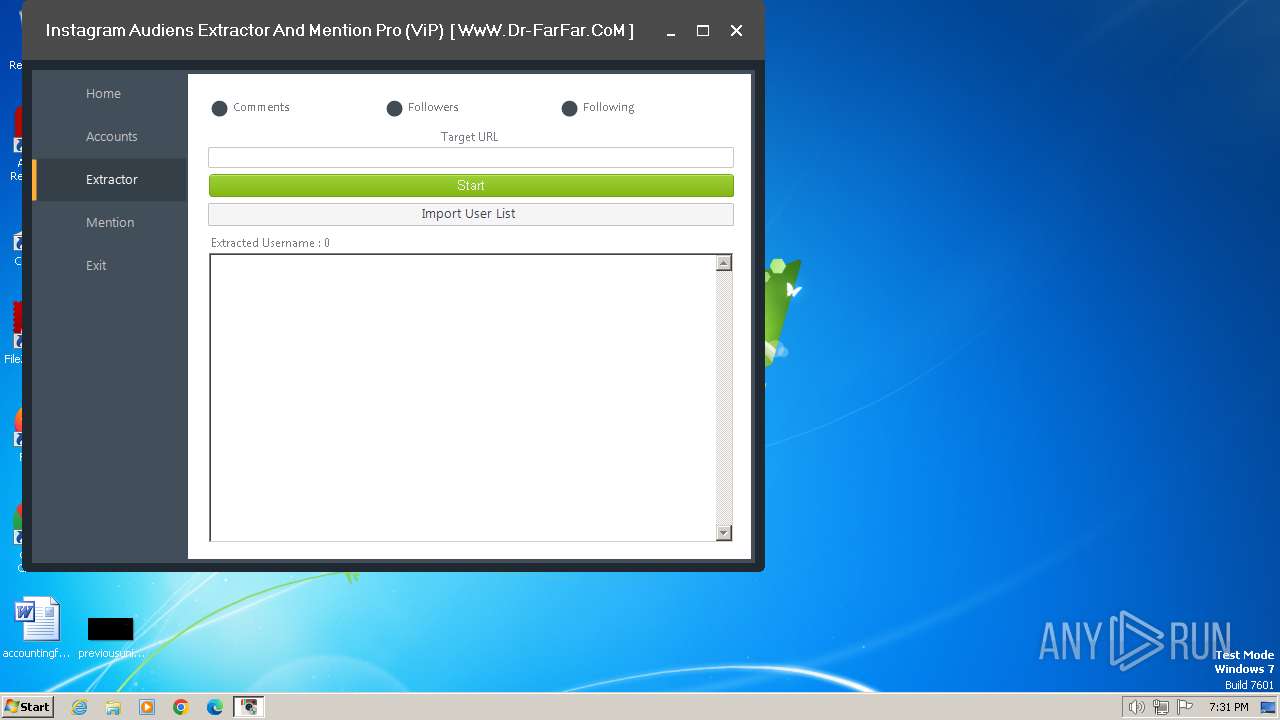Screen dimensions: 1280x720
Task: Click the Action Center flag tray icon
Action: point(1185,707)
